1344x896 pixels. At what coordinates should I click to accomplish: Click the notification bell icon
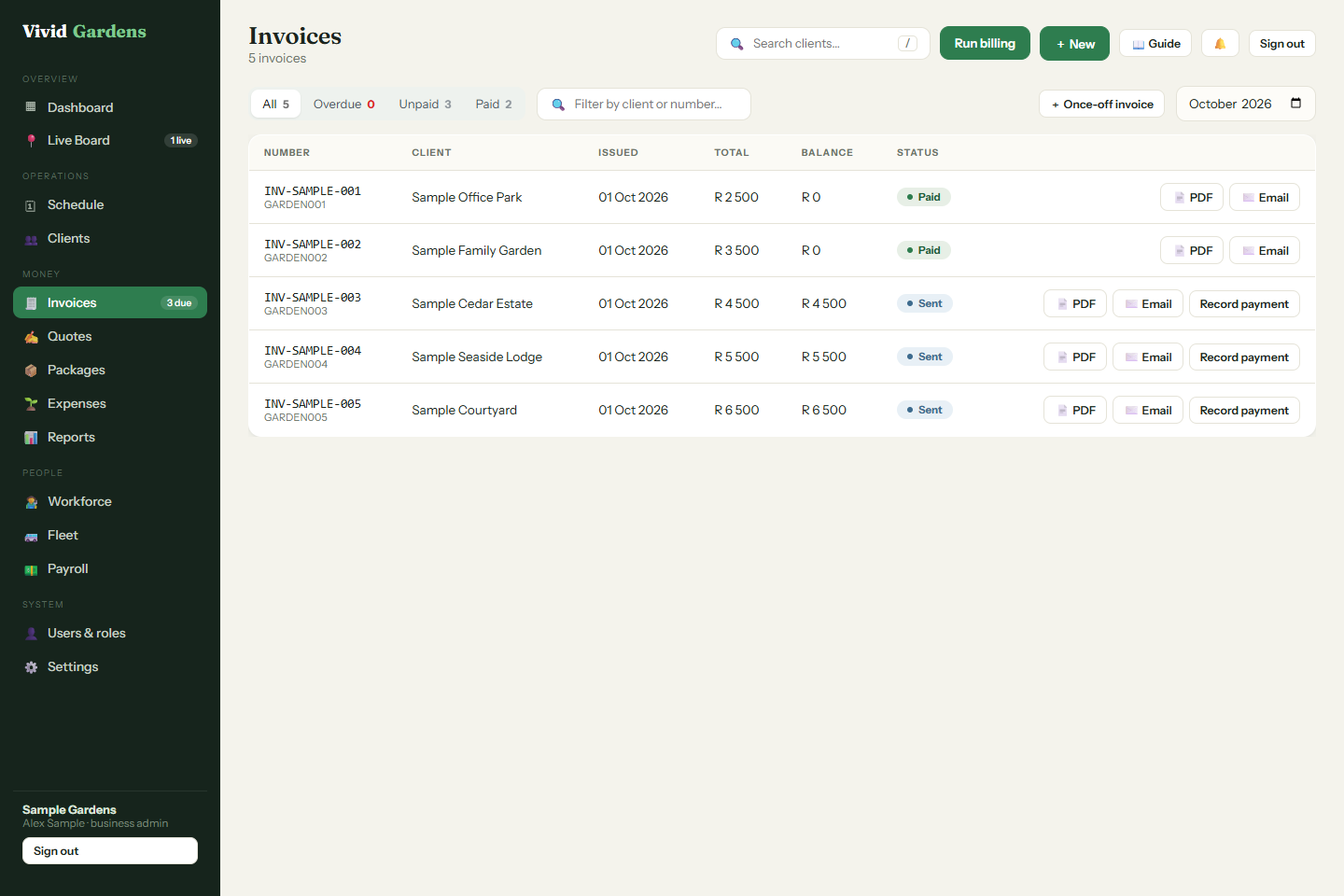click(x=1220, y=44)
